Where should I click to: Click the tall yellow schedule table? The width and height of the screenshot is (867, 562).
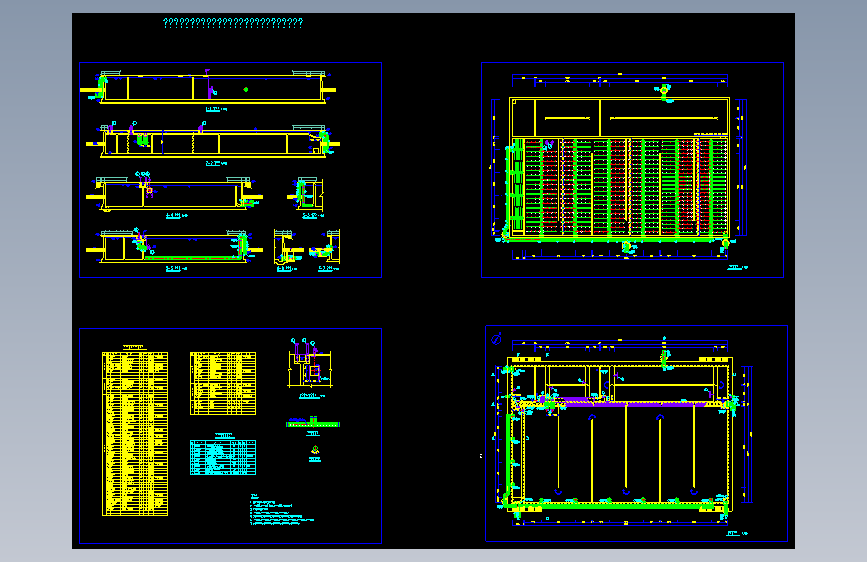135,434
